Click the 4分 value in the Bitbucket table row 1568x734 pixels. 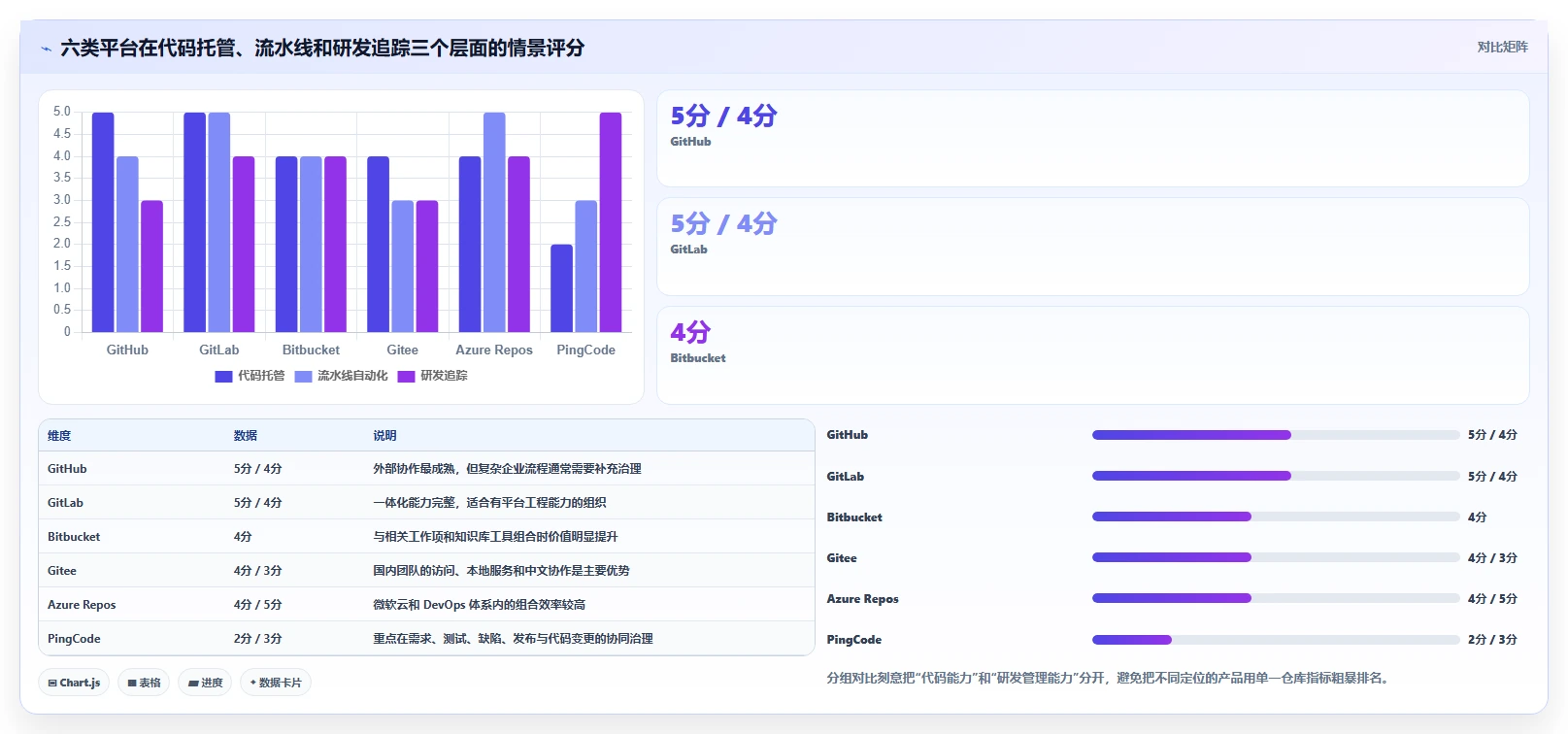243,537
